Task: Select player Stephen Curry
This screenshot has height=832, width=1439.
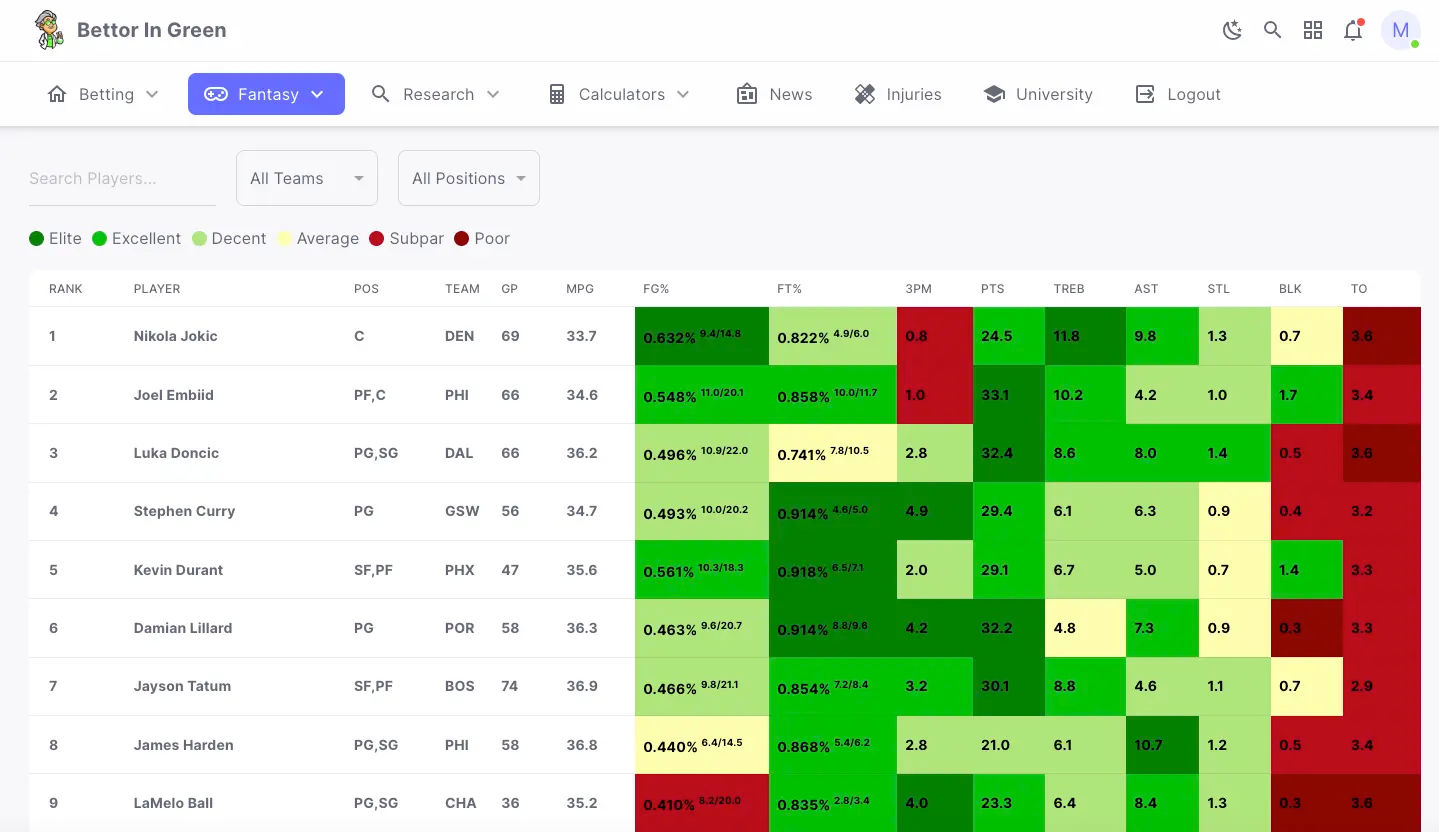Action: (x=184, y=511)
